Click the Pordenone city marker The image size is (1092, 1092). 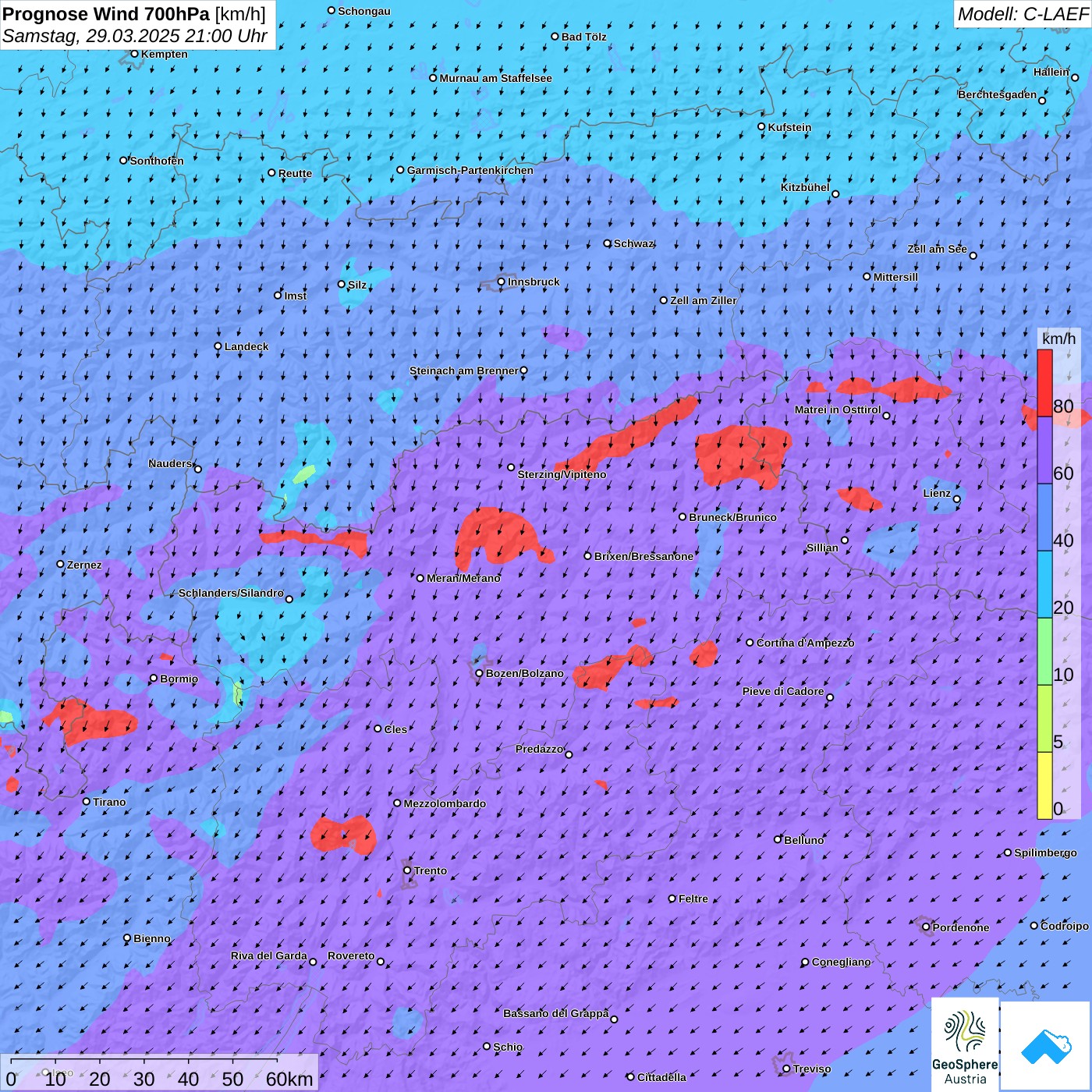[926, 927]
